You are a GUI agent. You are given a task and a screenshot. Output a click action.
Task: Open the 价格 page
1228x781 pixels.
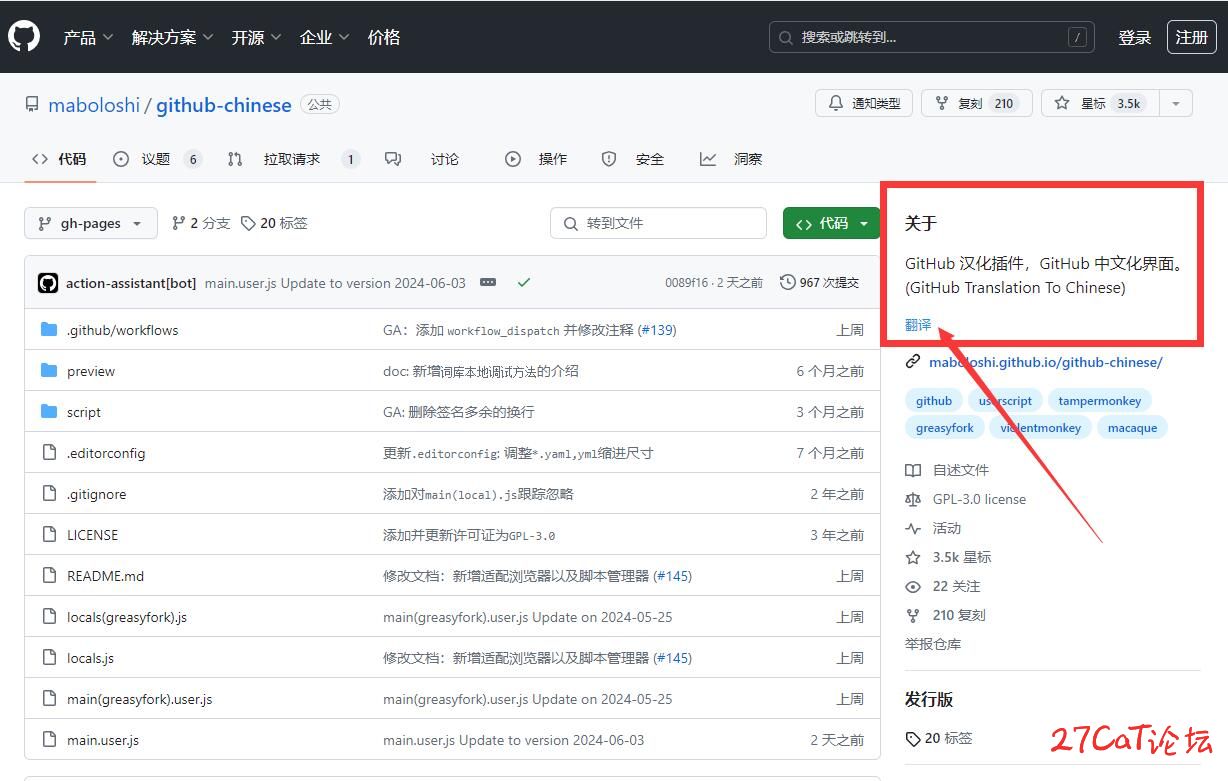pos(384,37)
